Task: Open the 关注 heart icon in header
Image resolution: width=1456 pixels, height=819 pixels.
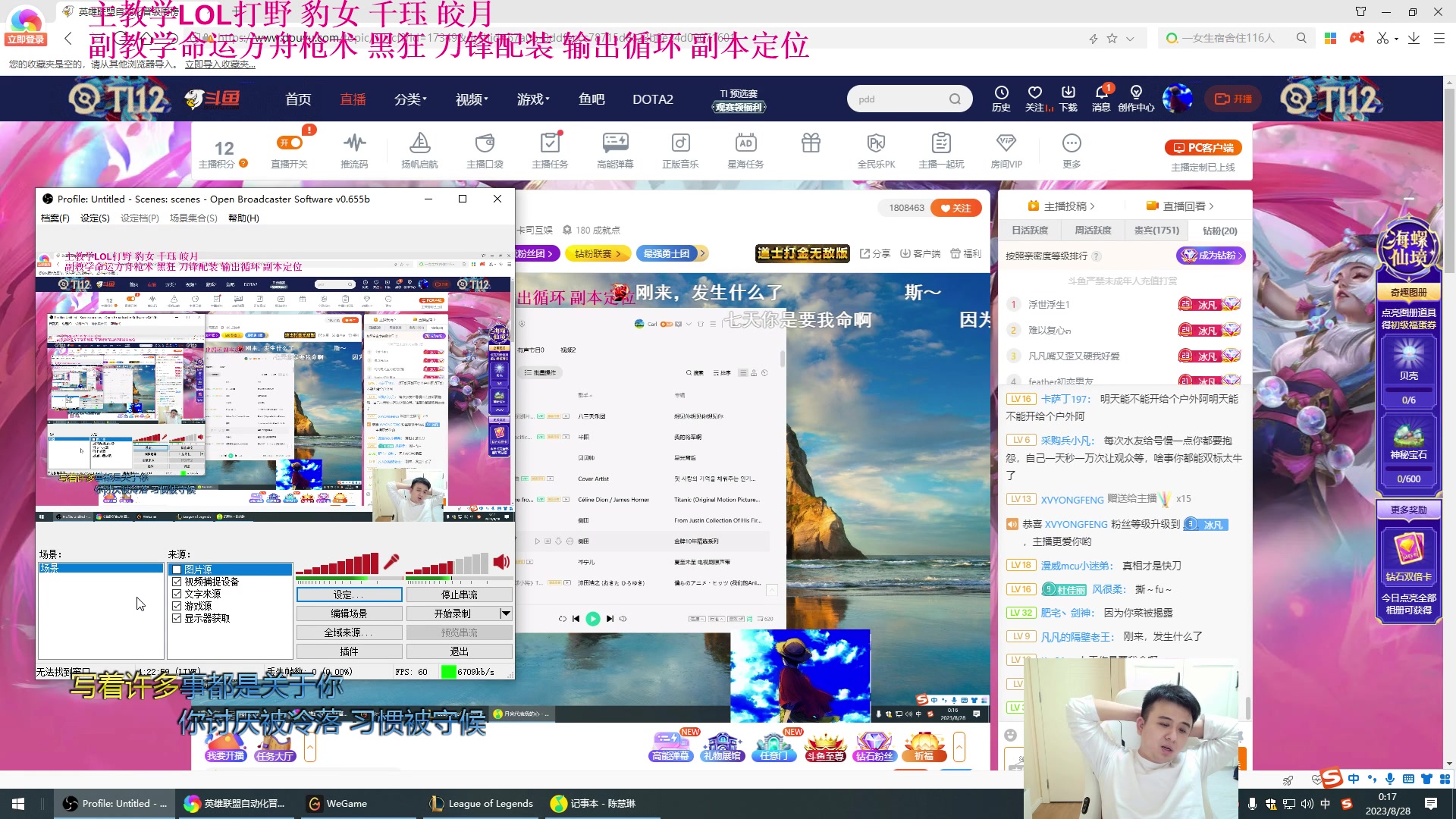Action: (1036, 99)
